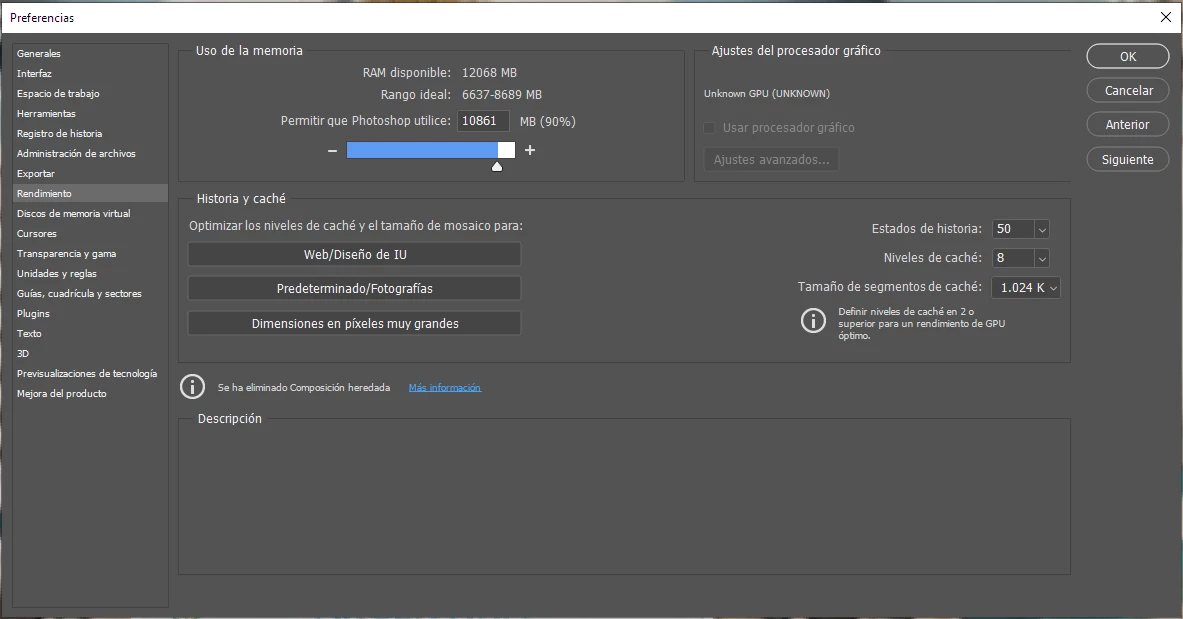Select Registro de historia in sidebar

point(60,134)
